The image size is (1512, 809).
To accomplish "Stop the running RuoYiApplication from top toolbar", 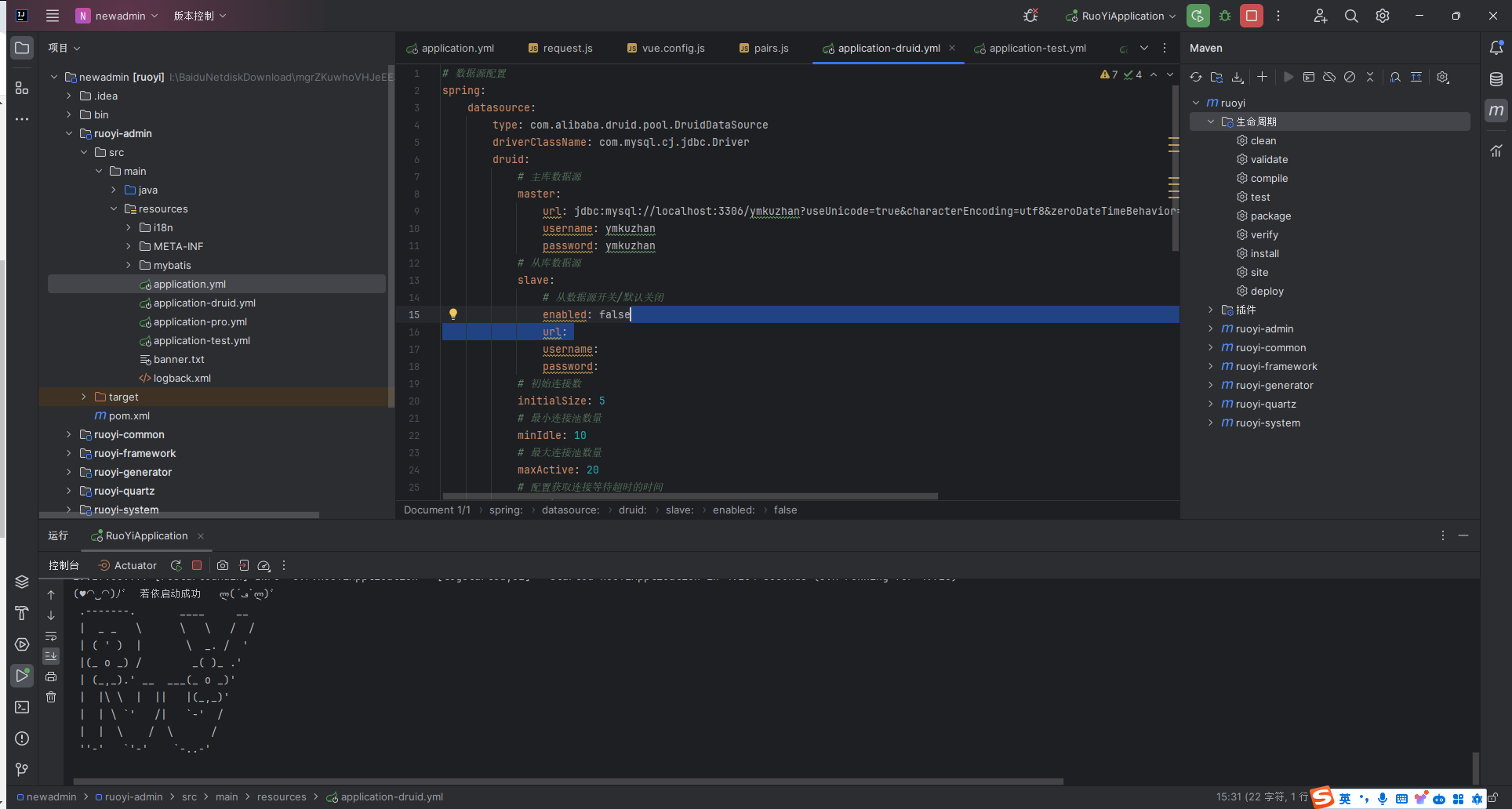I will coord(1252,16).
